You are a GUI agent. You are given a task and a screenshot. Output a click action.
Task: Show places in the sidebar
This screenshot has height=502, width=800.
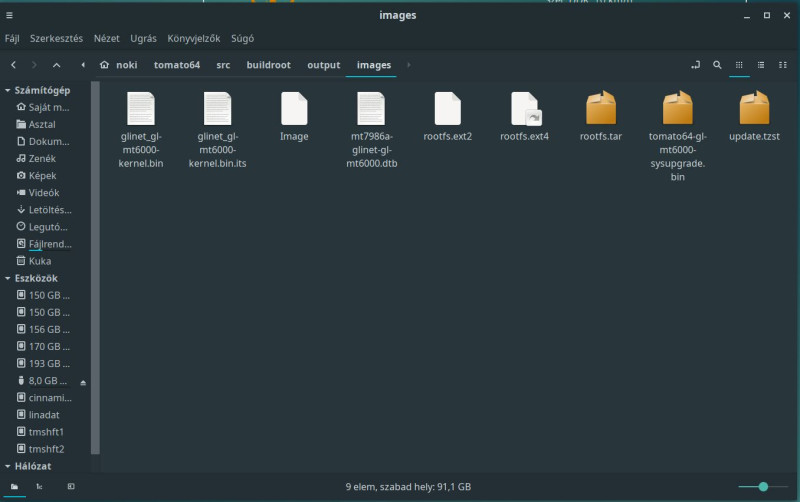[x=14, y=486]
